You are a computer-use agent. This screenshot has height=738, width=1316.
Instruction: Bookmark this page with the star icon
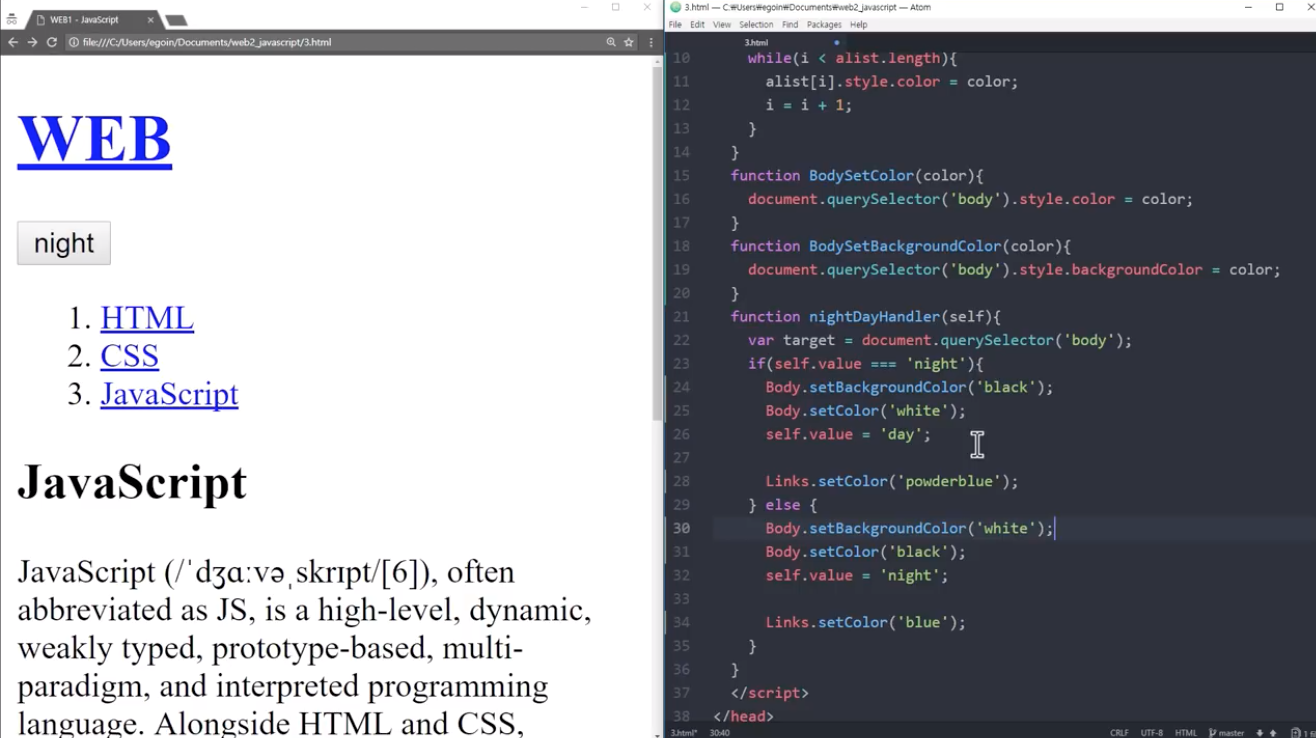click(x=629, y=42)
